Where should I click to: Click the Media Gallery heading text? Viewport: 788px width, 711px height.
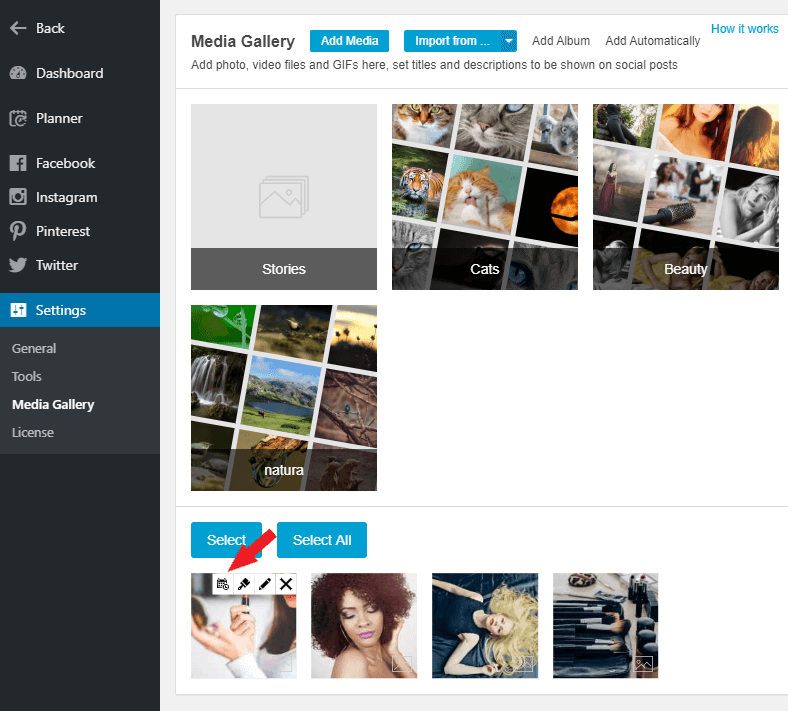[243, 41]
